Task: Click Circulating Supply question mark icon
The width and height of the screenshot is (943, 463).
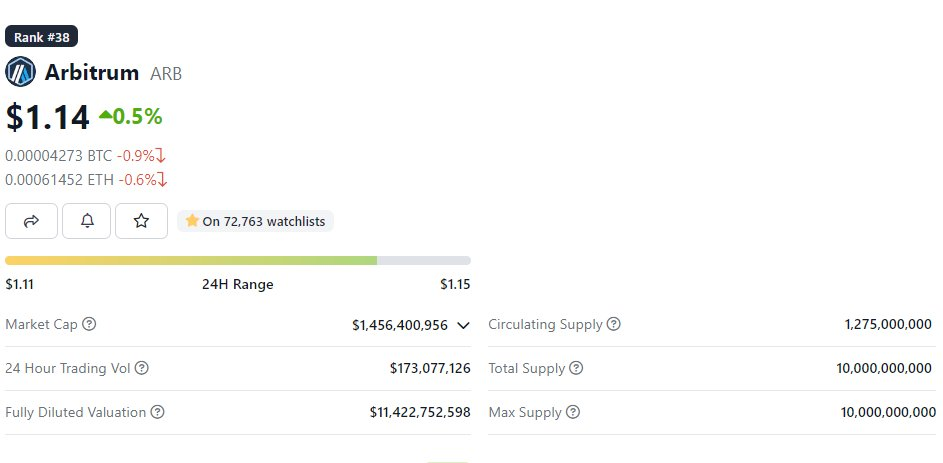Action: (x=613, y=324)
